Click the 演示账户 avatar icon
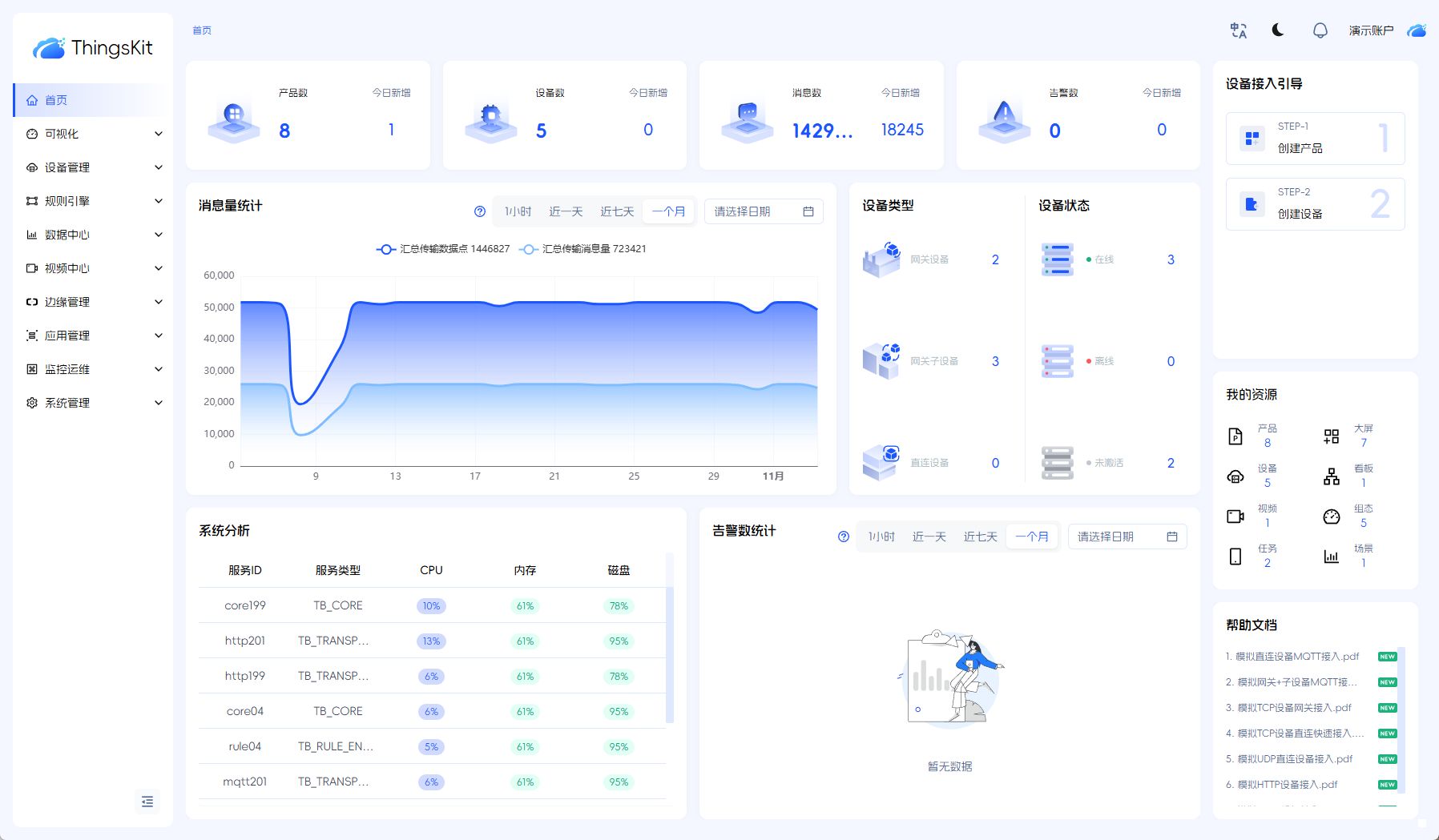1439x840 pixels. click(x=1417, y=30)
